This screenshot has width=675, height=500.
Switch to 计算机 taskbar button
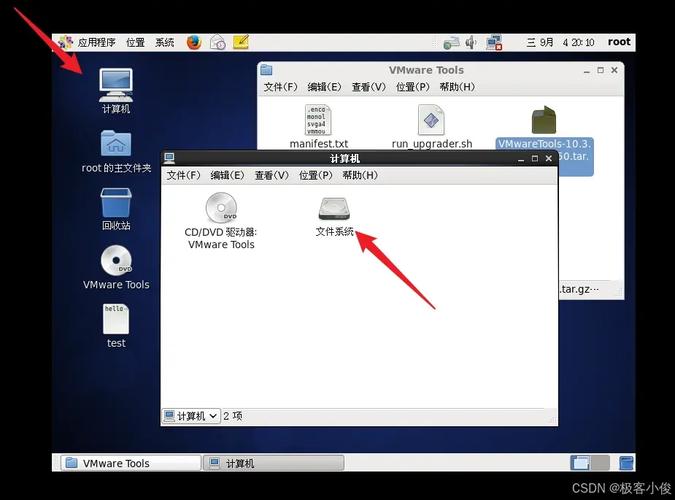[x=274, y=463]
